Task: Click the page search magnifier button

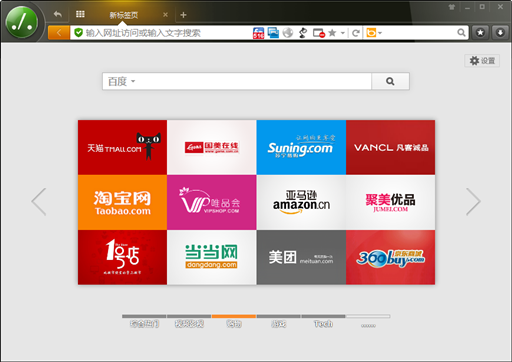Action: point(390,81)
